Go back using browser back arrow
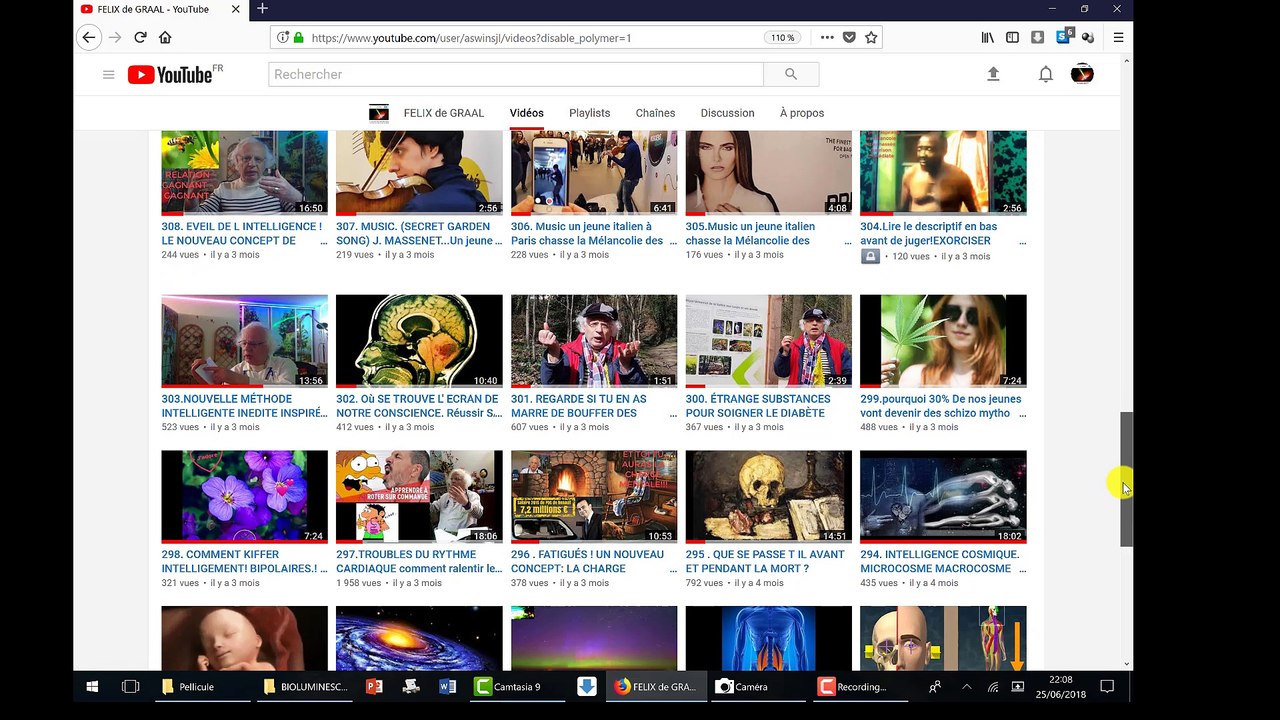This screenshot has width=1280, height=720. [89, 38]
